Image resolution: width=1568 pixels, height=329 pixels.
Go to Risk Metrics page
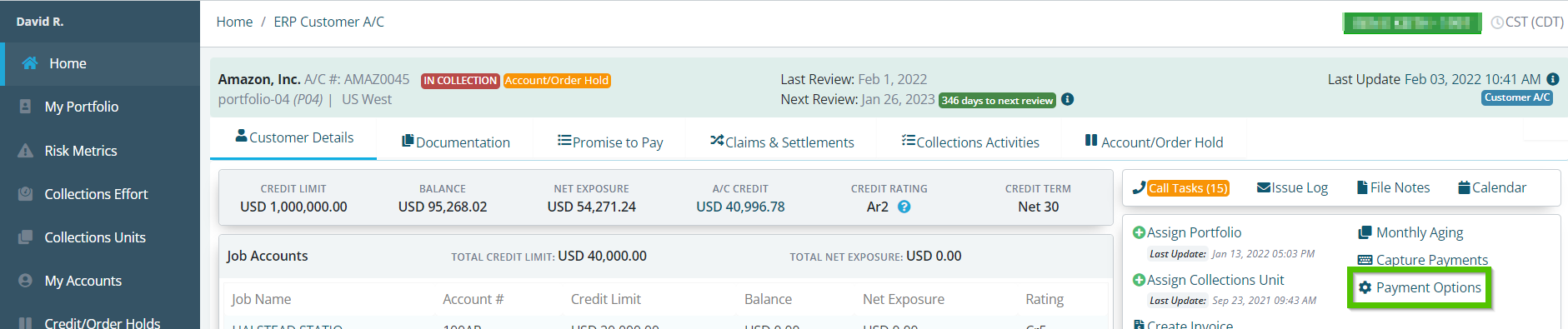click(81, 151)
